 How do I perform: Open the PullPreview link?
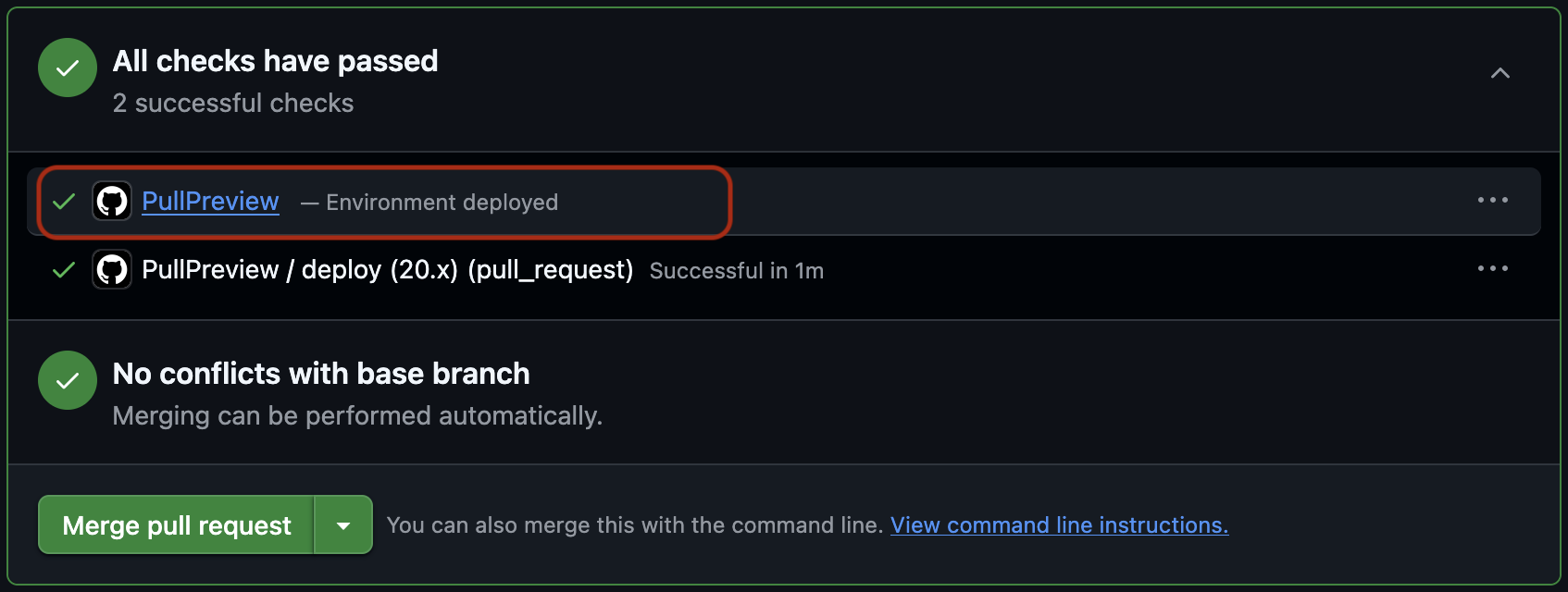click(210, 202)
